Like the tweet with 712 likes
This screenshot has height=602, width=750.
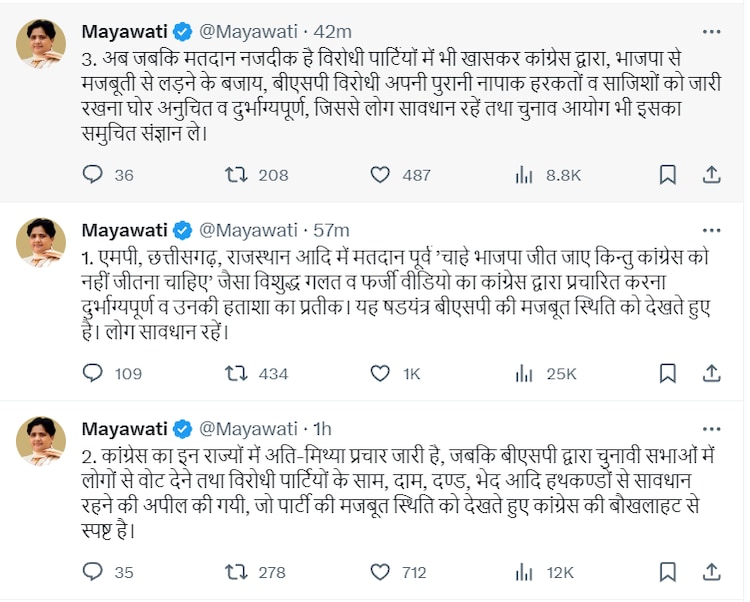[380, 573]
